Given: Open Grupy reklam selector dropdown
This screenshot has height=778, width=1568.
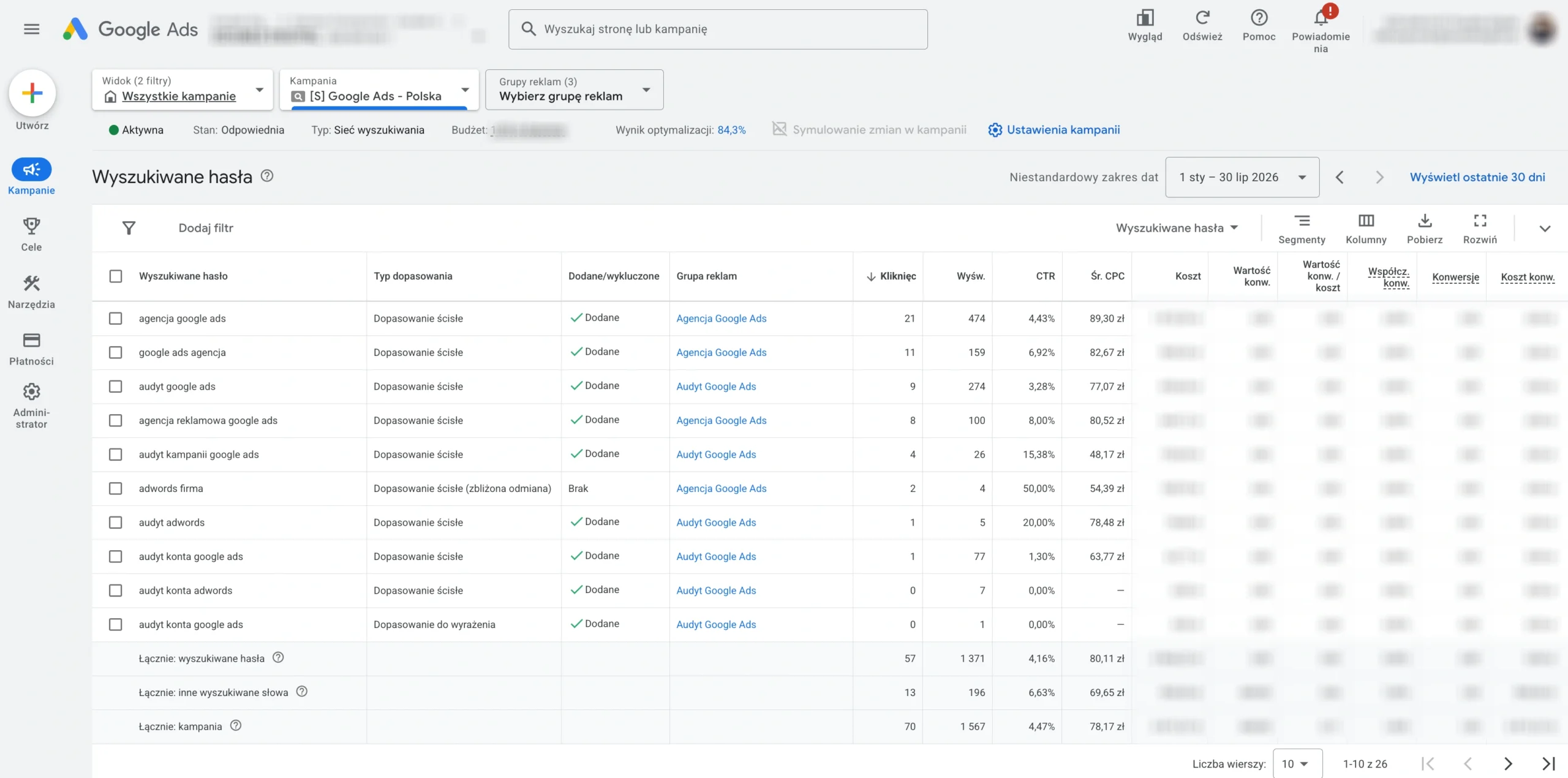Looking at the screenshot, I should coord(574,89).
